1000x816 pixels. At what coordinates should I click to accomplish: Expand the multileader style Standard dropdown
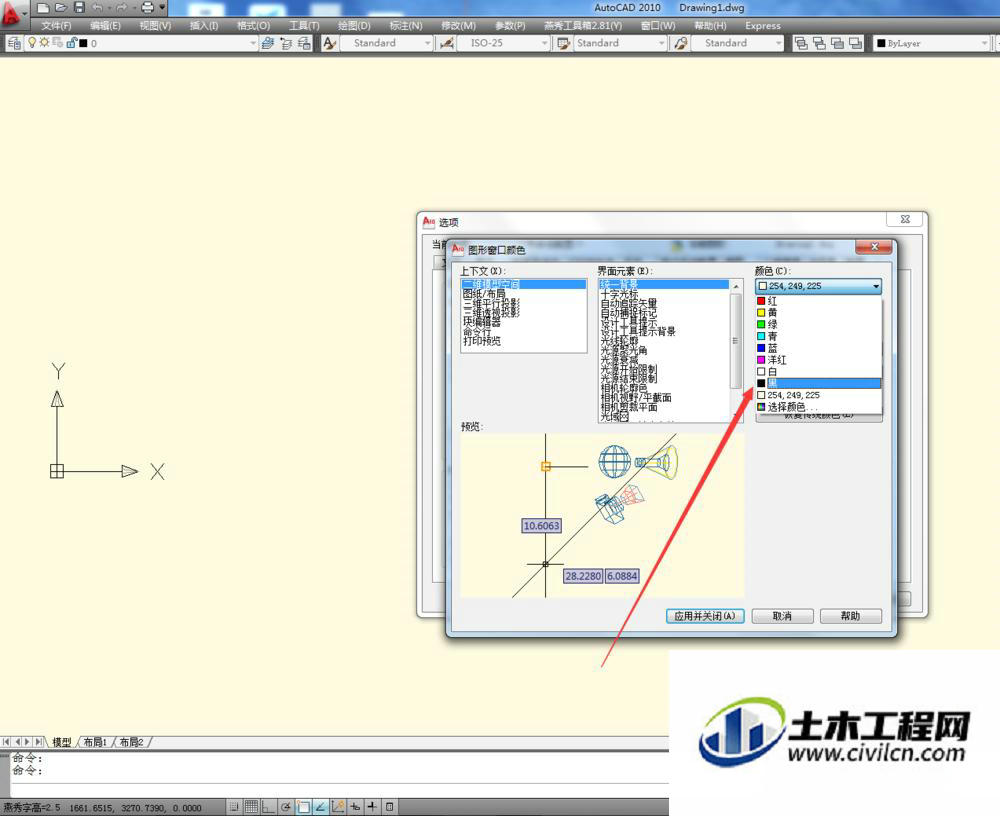(x=779, y=43)
